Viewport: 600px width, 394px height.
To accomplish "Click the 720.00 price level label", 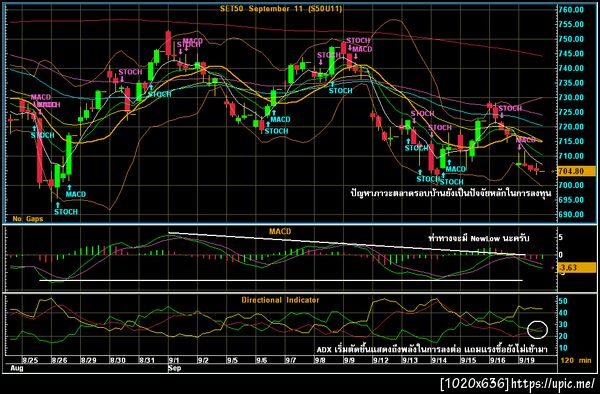I will tap(571, 127).
